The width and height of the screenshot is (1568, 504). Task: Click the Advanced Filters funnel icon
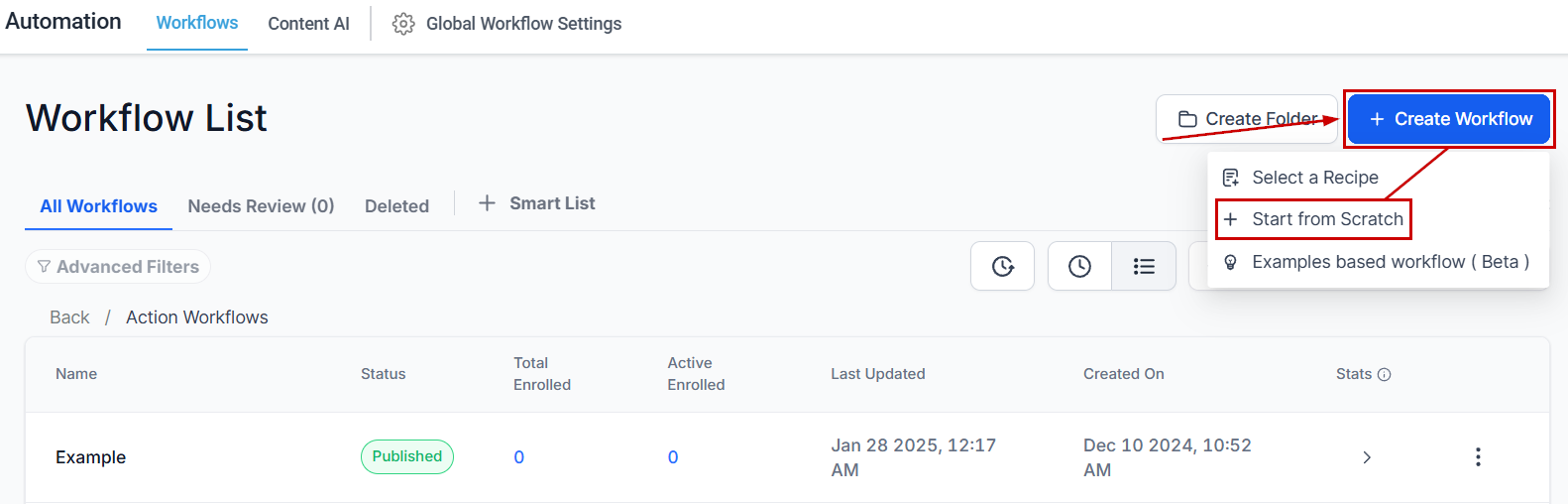(44, 266)
